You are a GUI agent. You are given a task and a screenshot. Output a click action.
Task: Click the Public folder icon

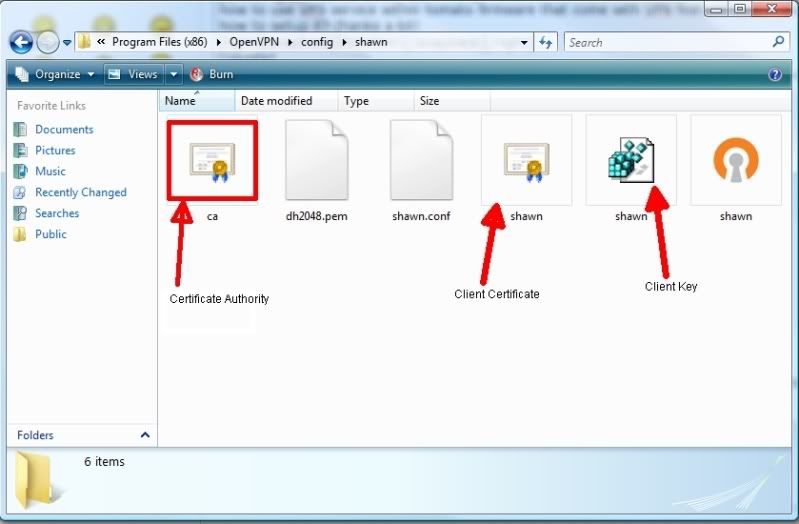click(20, 234)
